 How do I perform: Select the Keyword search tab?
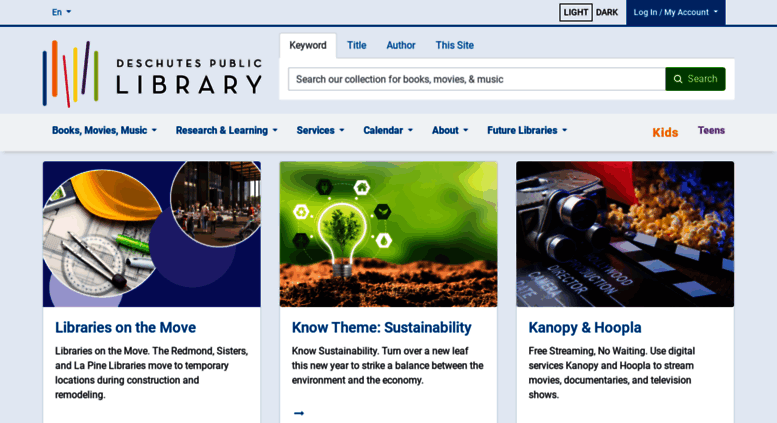[x=308, y=46]
